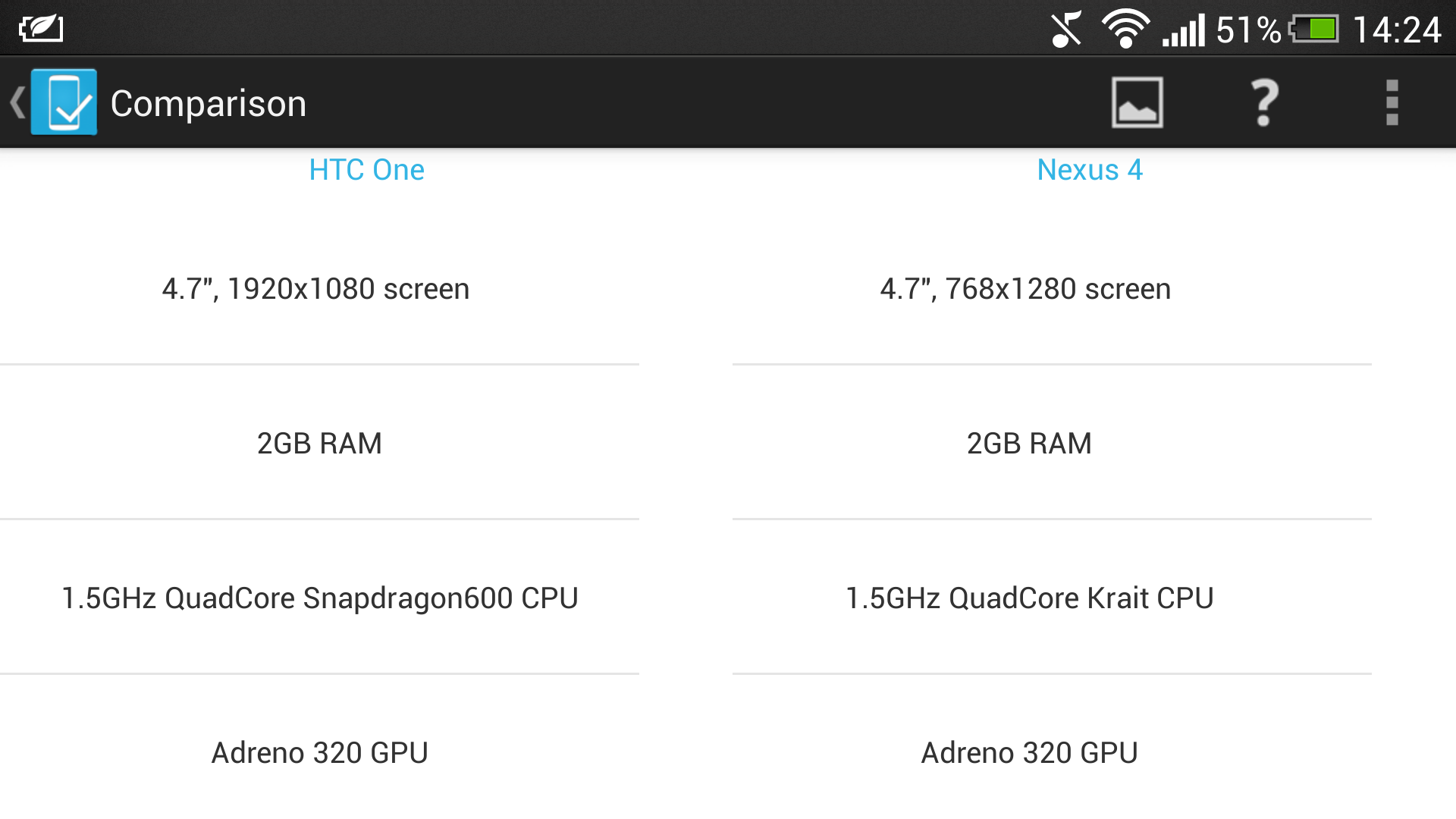Tap the Comparison app logo icon
Image resolution: width=1456 pixels, height=819 pixels.
point(64,102)
